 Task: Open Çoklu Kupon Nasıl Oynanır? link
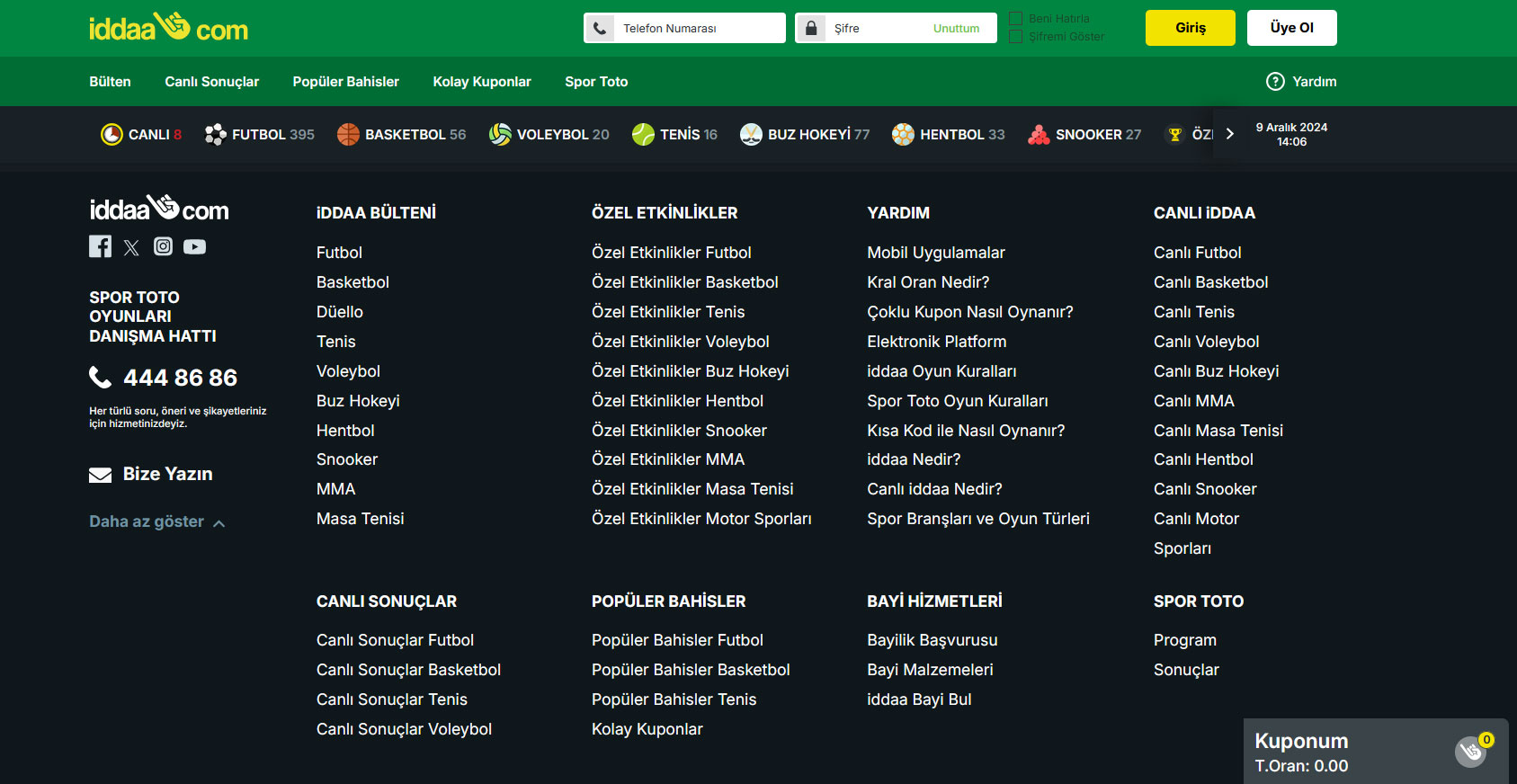pos(970,312)
